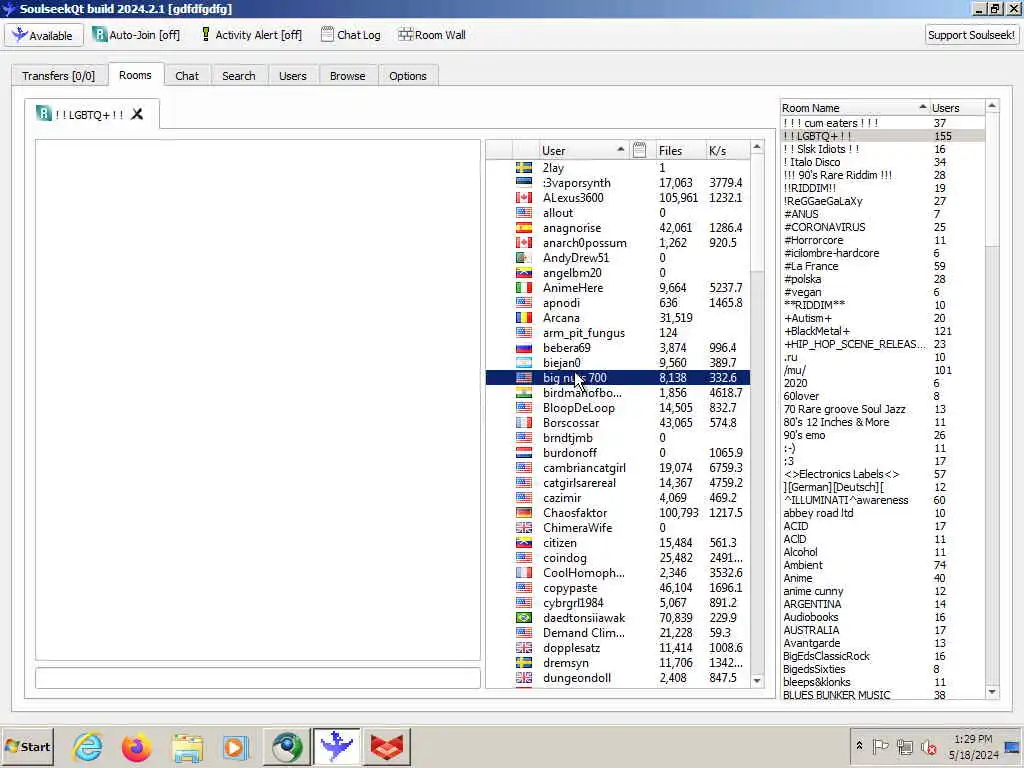
Task: Click the Canadian flag next to ALexus3600
Action: [524, 198]
